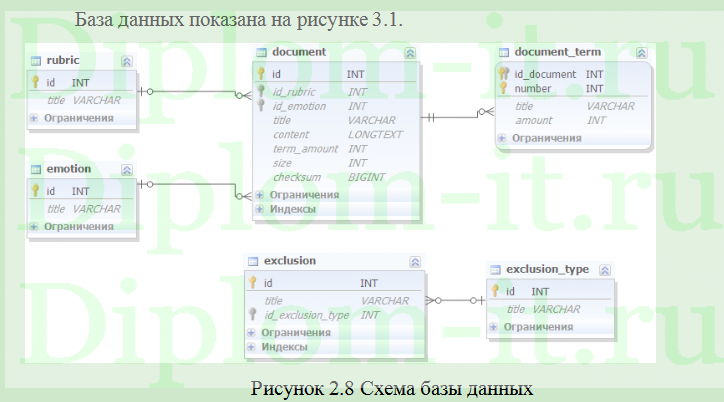The width and height of the screenshot is (724, 402).
Task: Select the rubric-to-document relationship line
Action: point(194,91)
